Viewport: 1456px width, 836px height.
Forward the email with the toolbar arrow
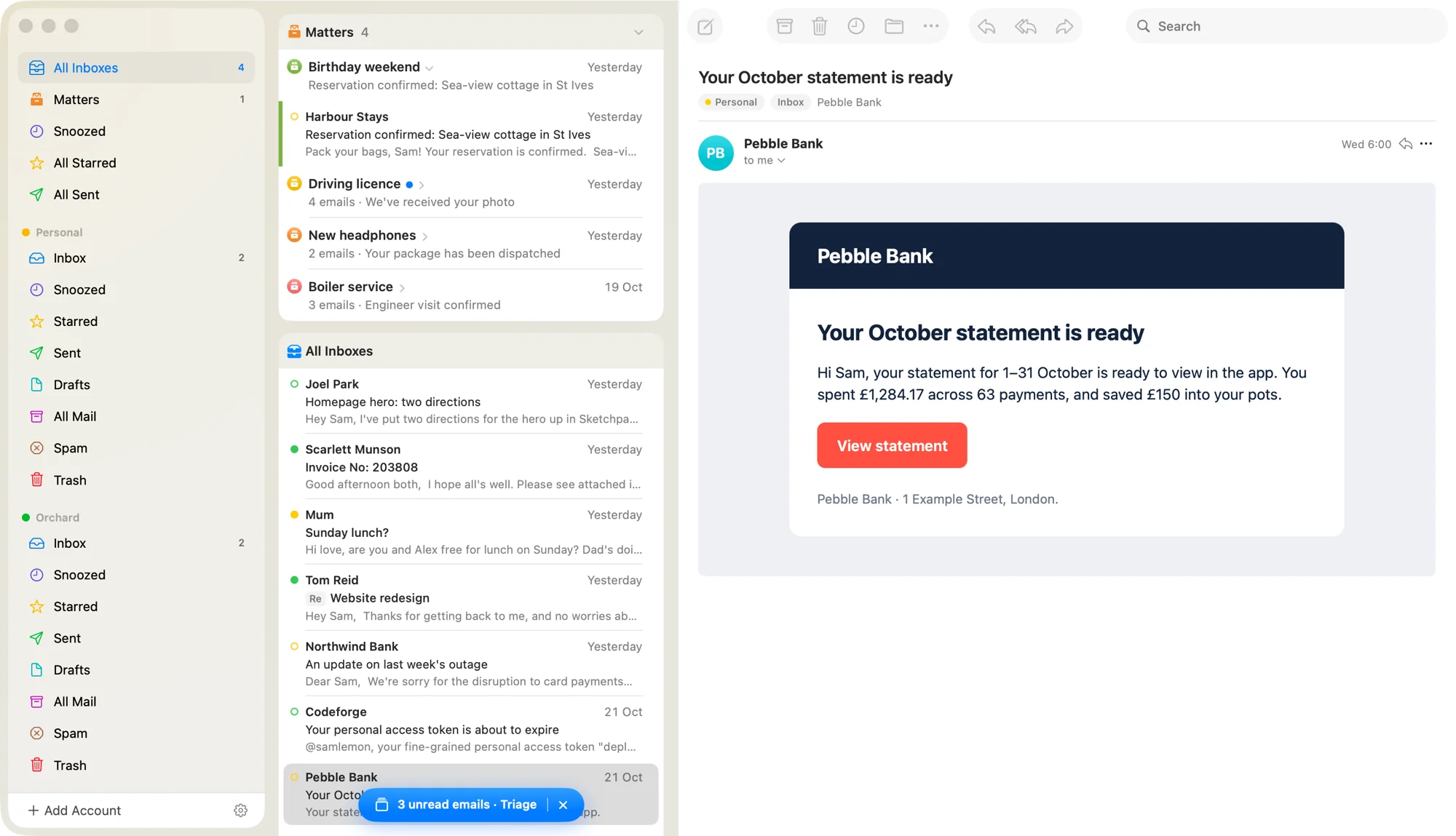pyautogui.click(x=1064, y=26)
